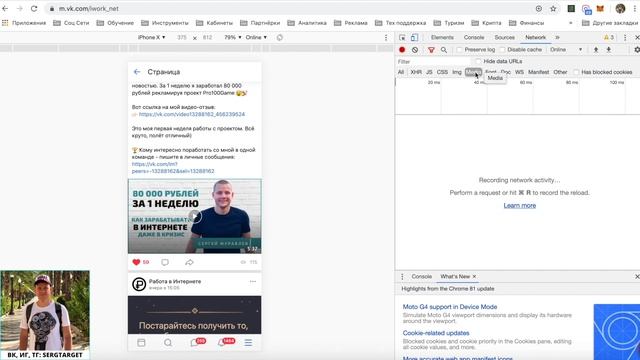640x360 pixels.
Task: Open the Console tab in bottom drawer
Action: [x=422, y=277]
